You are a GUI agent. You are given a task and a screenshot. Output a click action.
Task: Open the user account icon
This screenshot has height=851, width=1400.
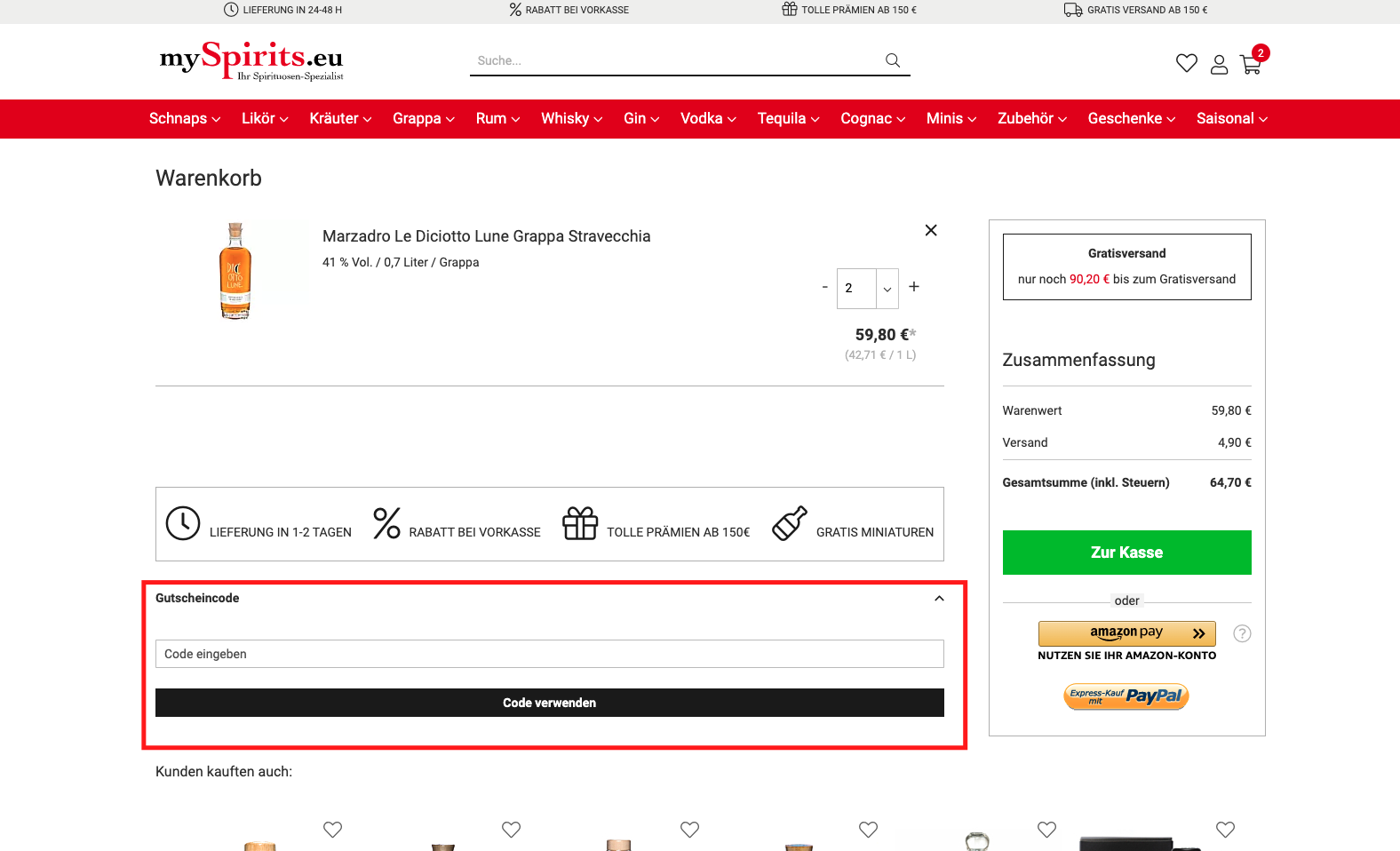[1219, 64]
